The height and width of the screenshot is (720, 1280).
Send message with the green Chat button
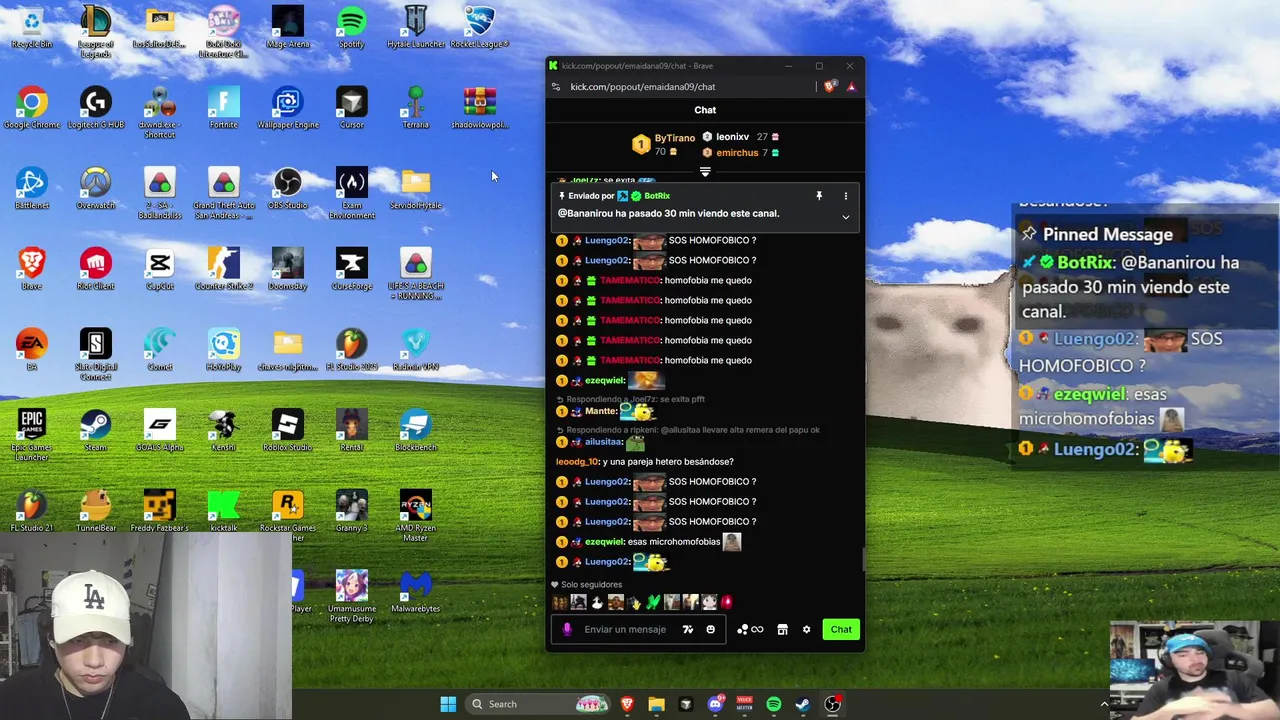[841, 629]
